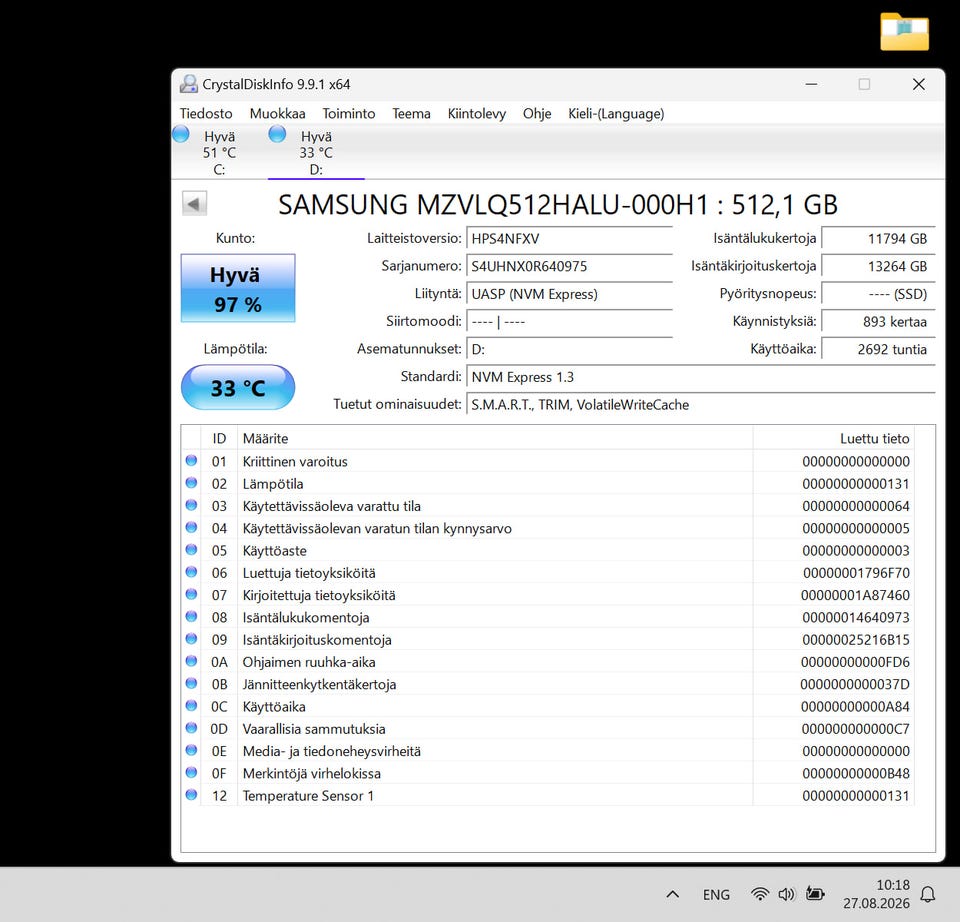Minimize the CrystalDiskInfo window
This screenshot has height=922, width=960.
811,84
